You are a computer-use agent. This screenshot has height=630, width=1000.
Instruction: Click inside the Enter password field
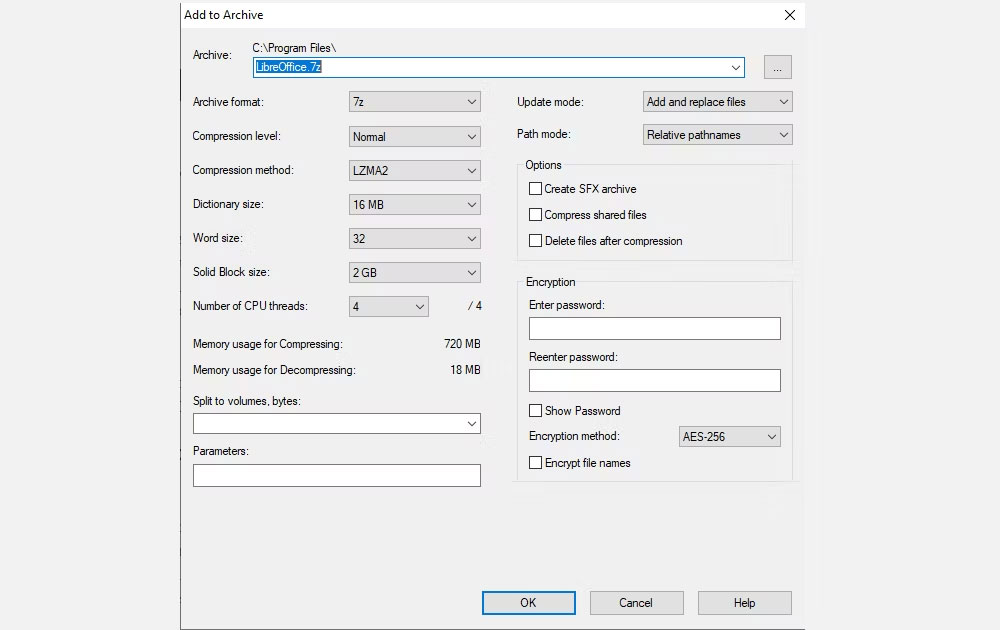654,328
